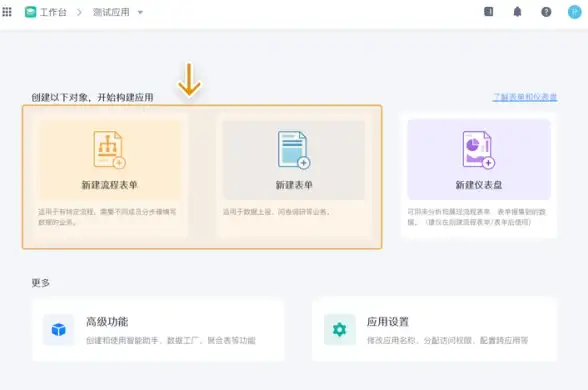Click 新建表单 description text
Image resolution: width=588 pixels, height=390 pixels.
276,212
